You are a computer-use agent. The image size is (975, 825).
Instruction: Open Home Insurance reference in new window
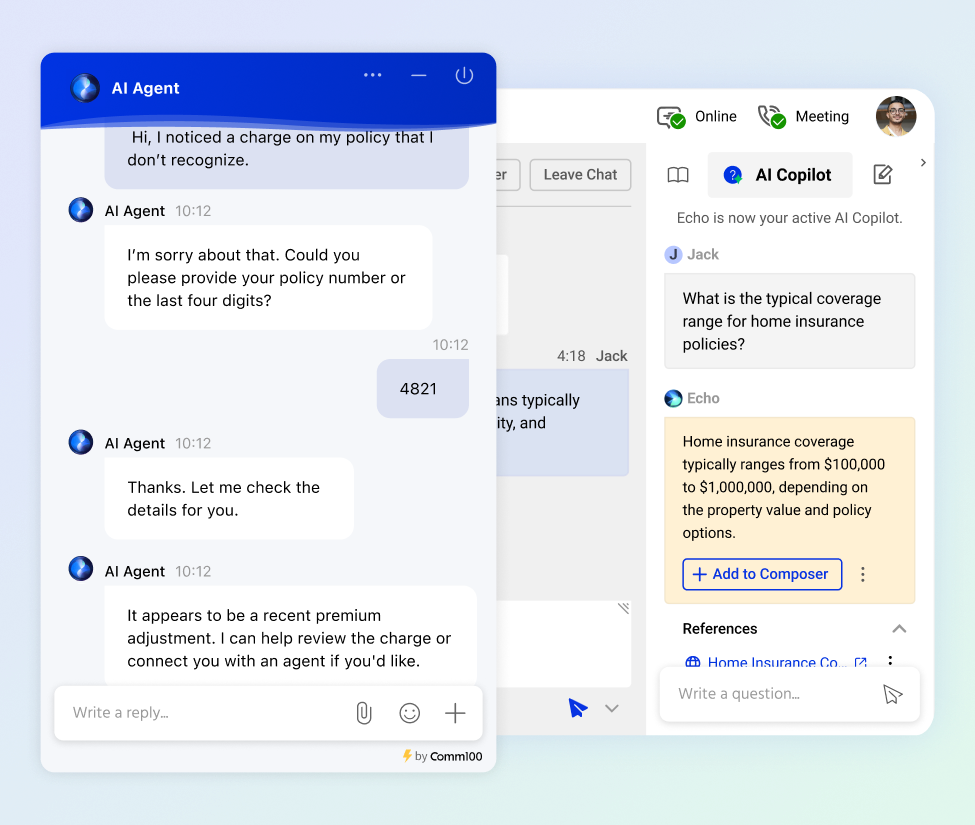(x=861, y=662)
